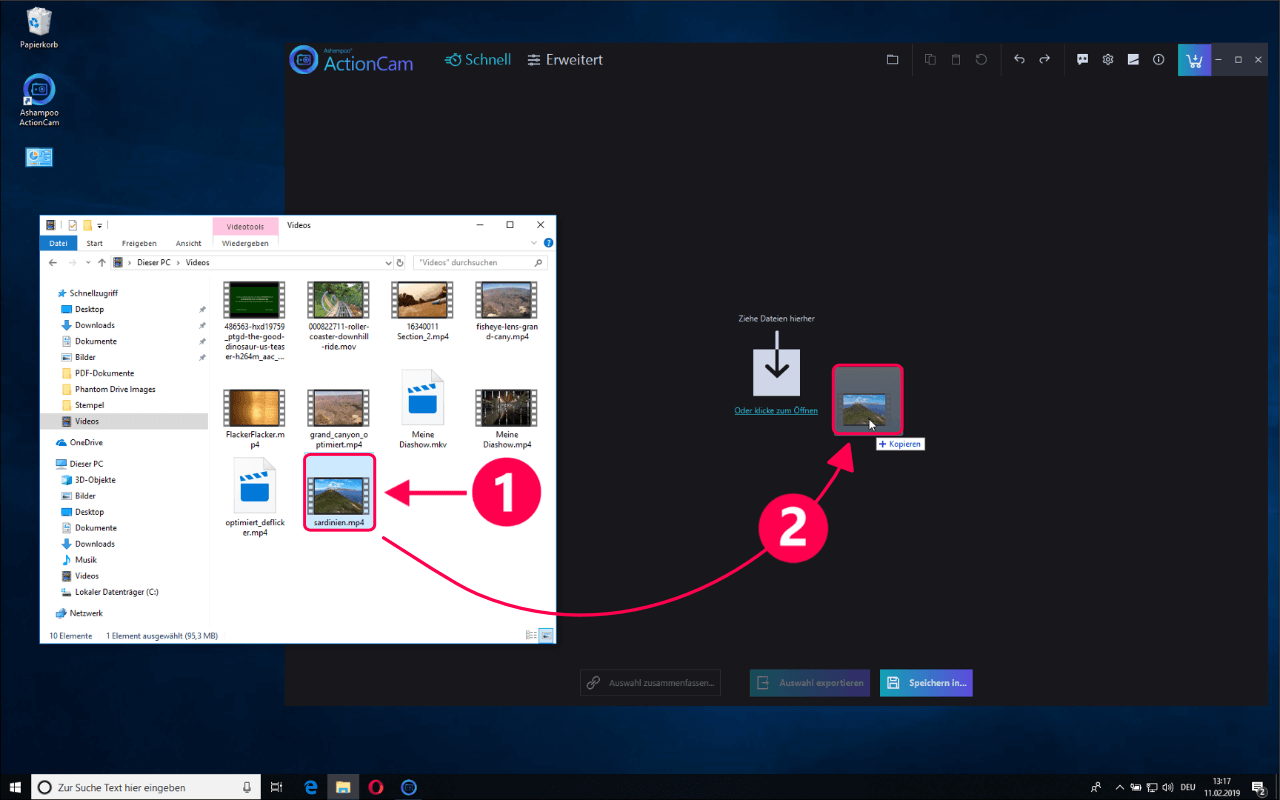Open the quick access toolbar dropdown arrow

[x=100, y=226]
